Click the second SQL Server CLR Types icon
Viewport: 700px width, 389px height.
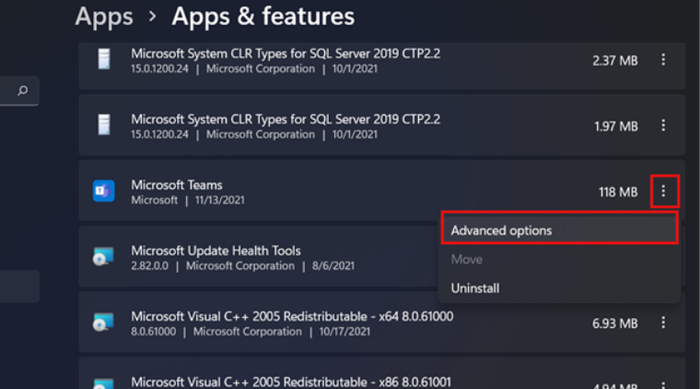coord(104,125)
